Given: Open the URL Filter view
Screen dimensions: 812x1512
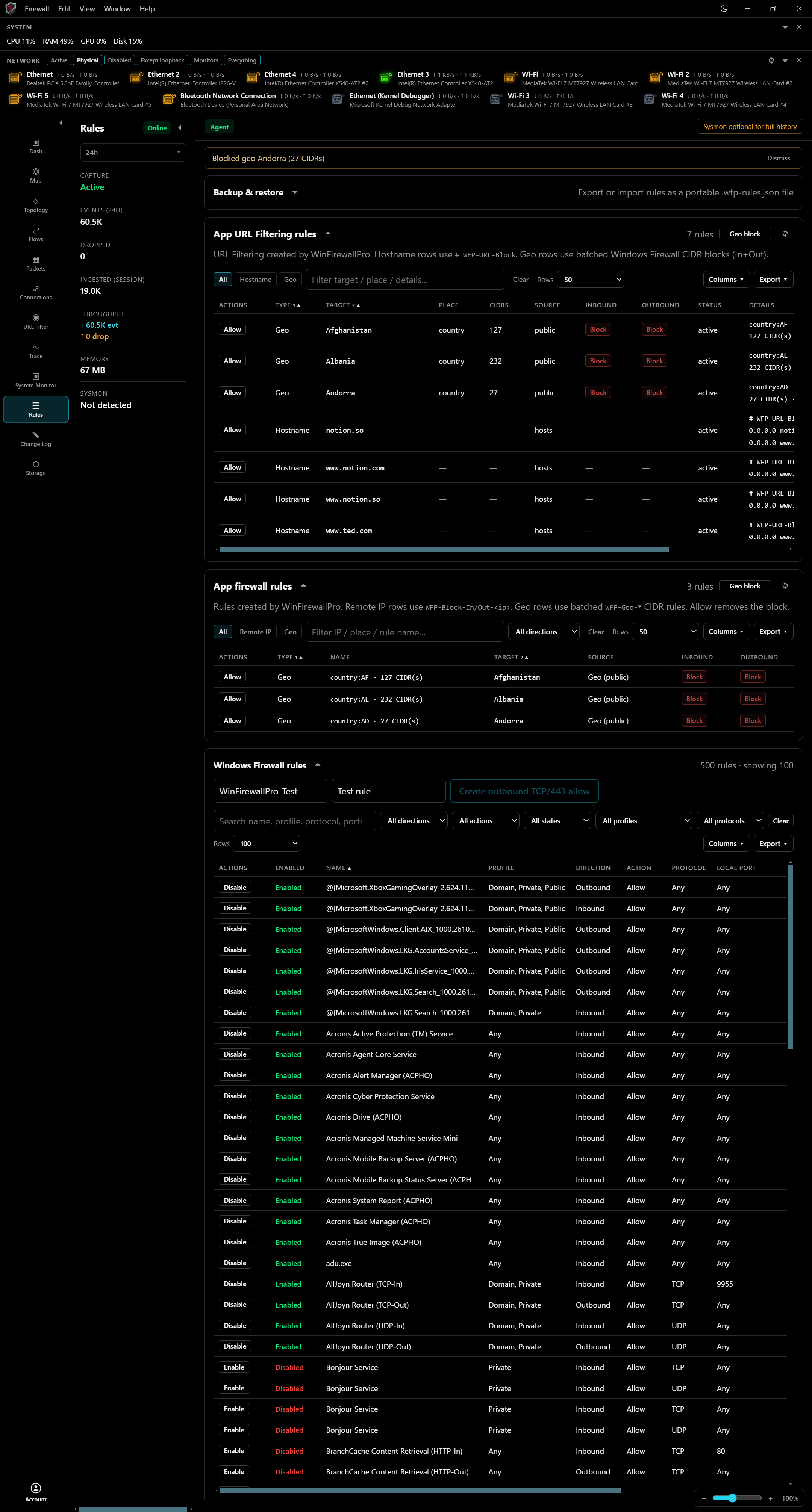Looking at the screenshot, I should tap(36, 322).
